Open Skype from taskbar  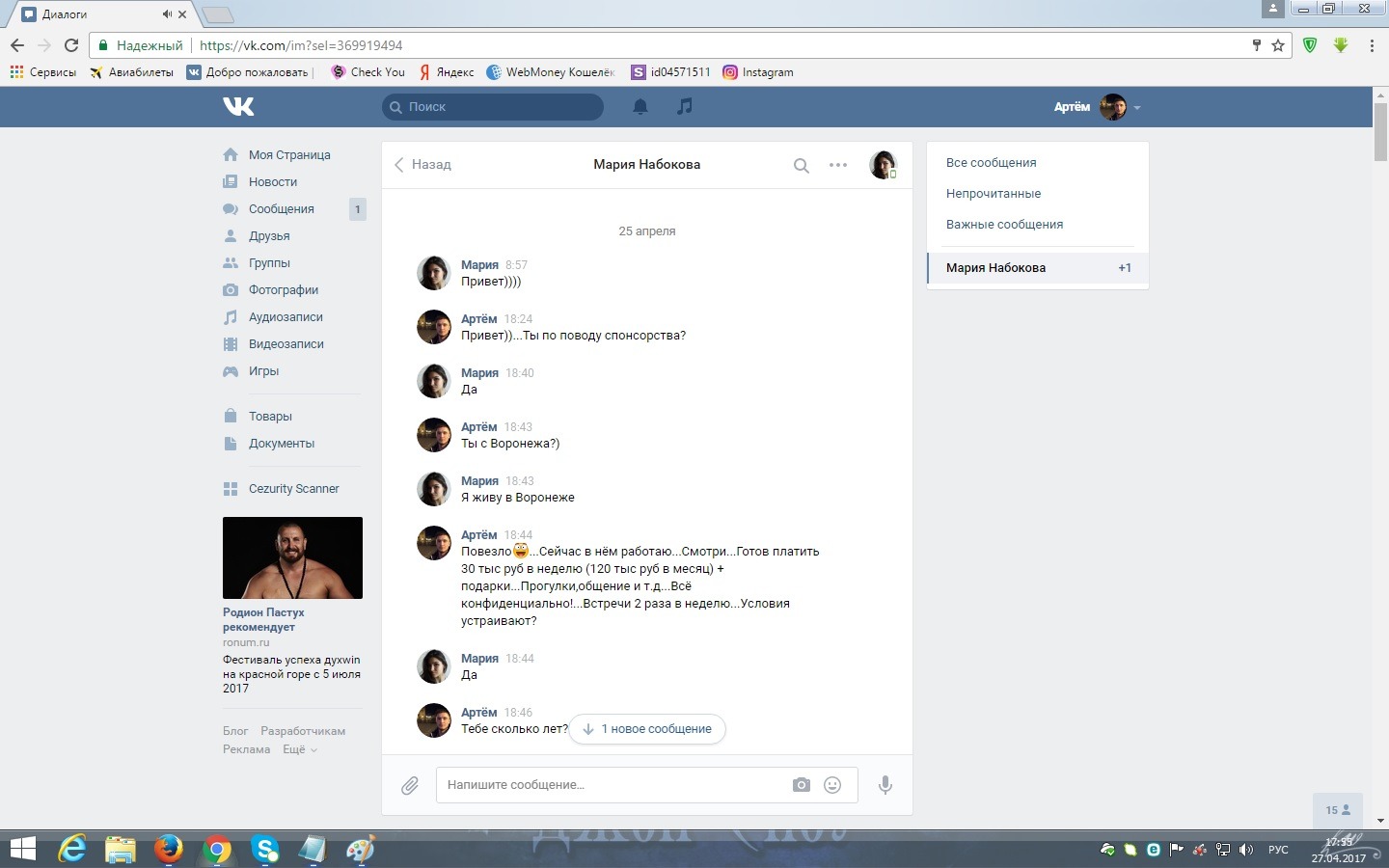click(264, 849)
